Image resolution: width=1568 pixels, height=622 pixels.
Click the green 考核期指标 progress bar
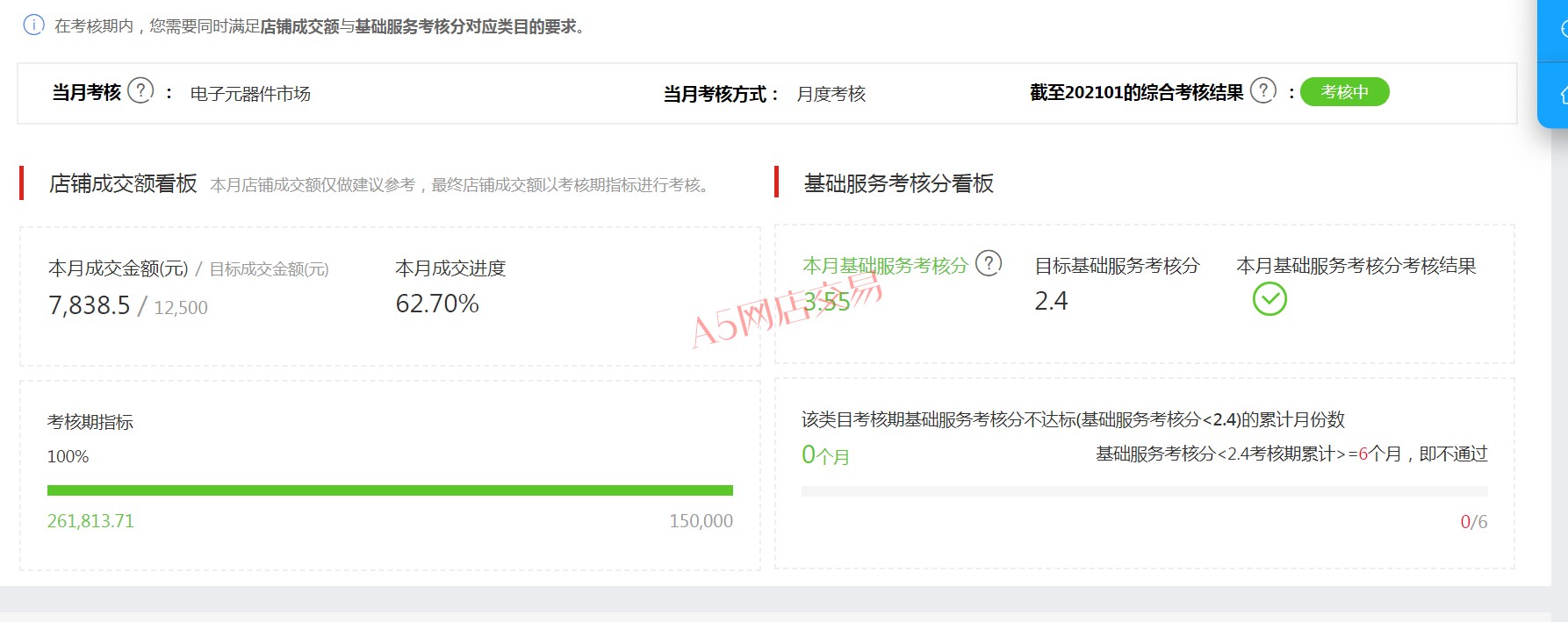(x=390, y=490)
